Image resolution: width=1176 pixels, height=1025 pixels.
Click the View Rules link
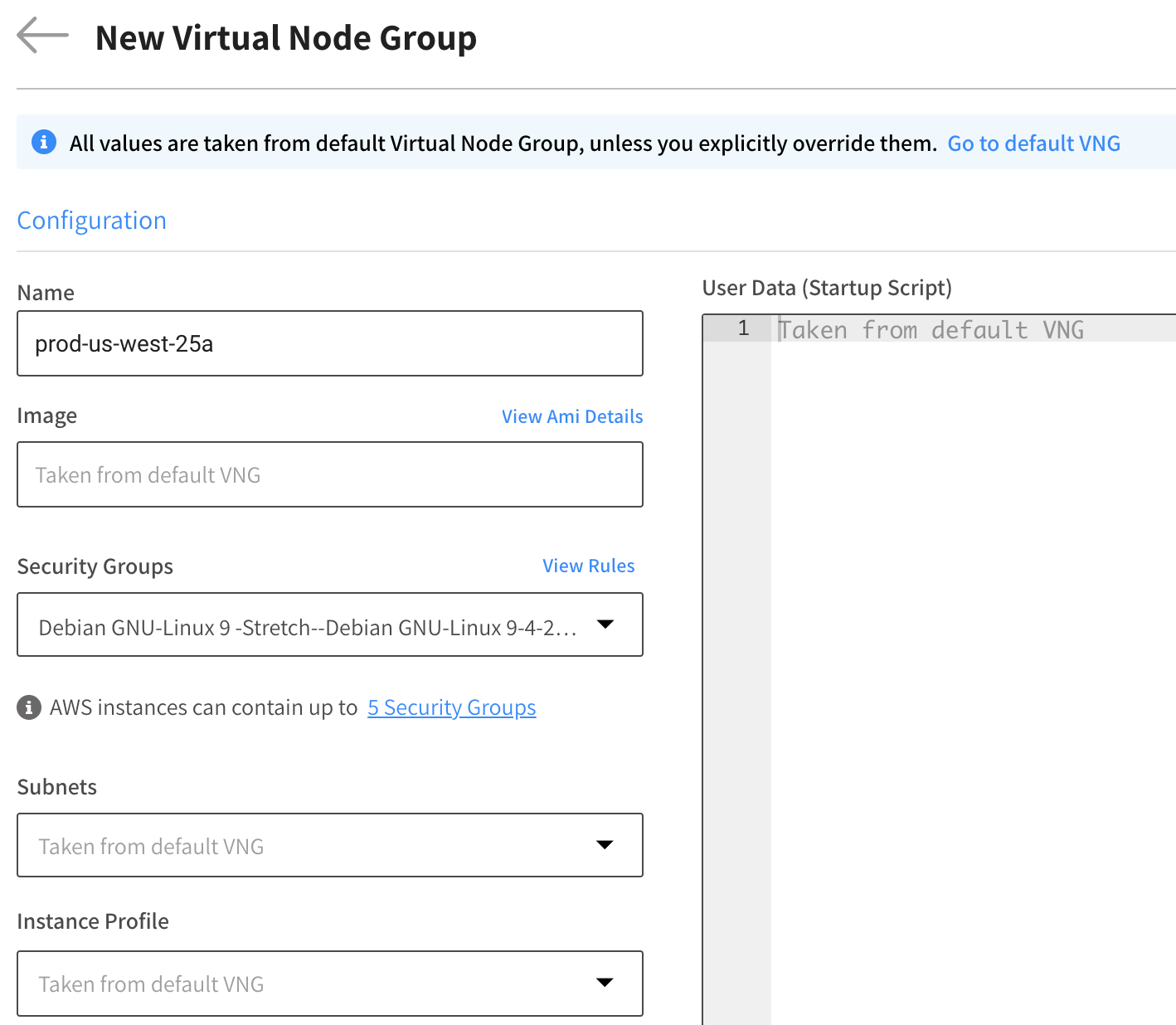(x=588, y=566)
